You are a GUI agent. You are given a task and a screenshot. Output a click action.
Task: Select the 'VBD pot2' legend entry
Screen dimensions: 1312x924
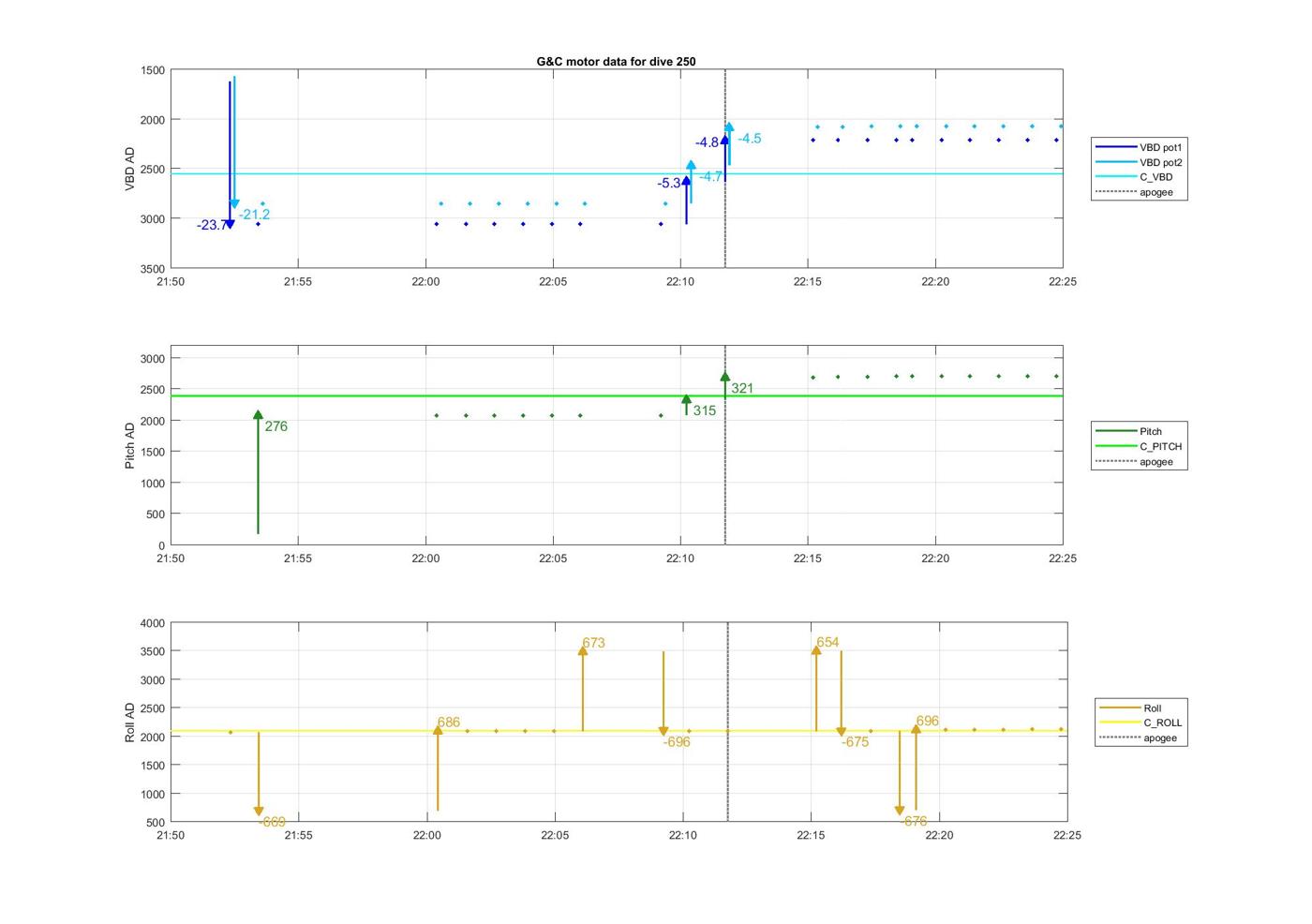[x=1139, y=162]
